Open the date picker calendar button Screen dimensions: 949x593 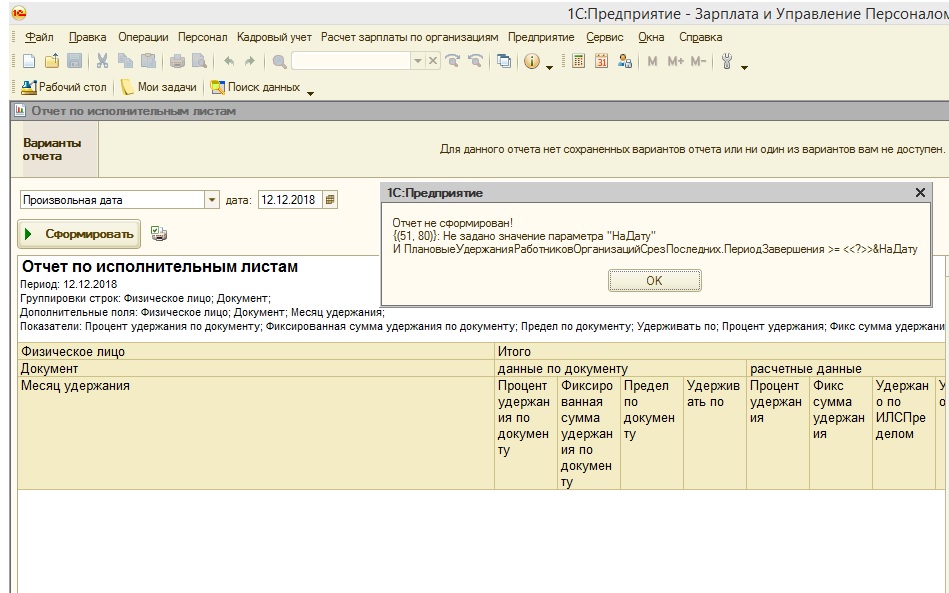[x=330, y=200]
